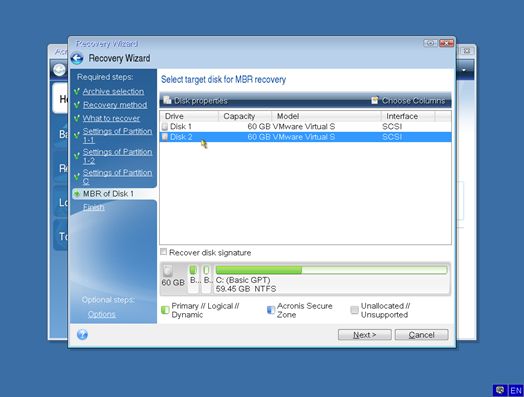
Task: Open the optional Options step
Action: (x=102, y=314)
